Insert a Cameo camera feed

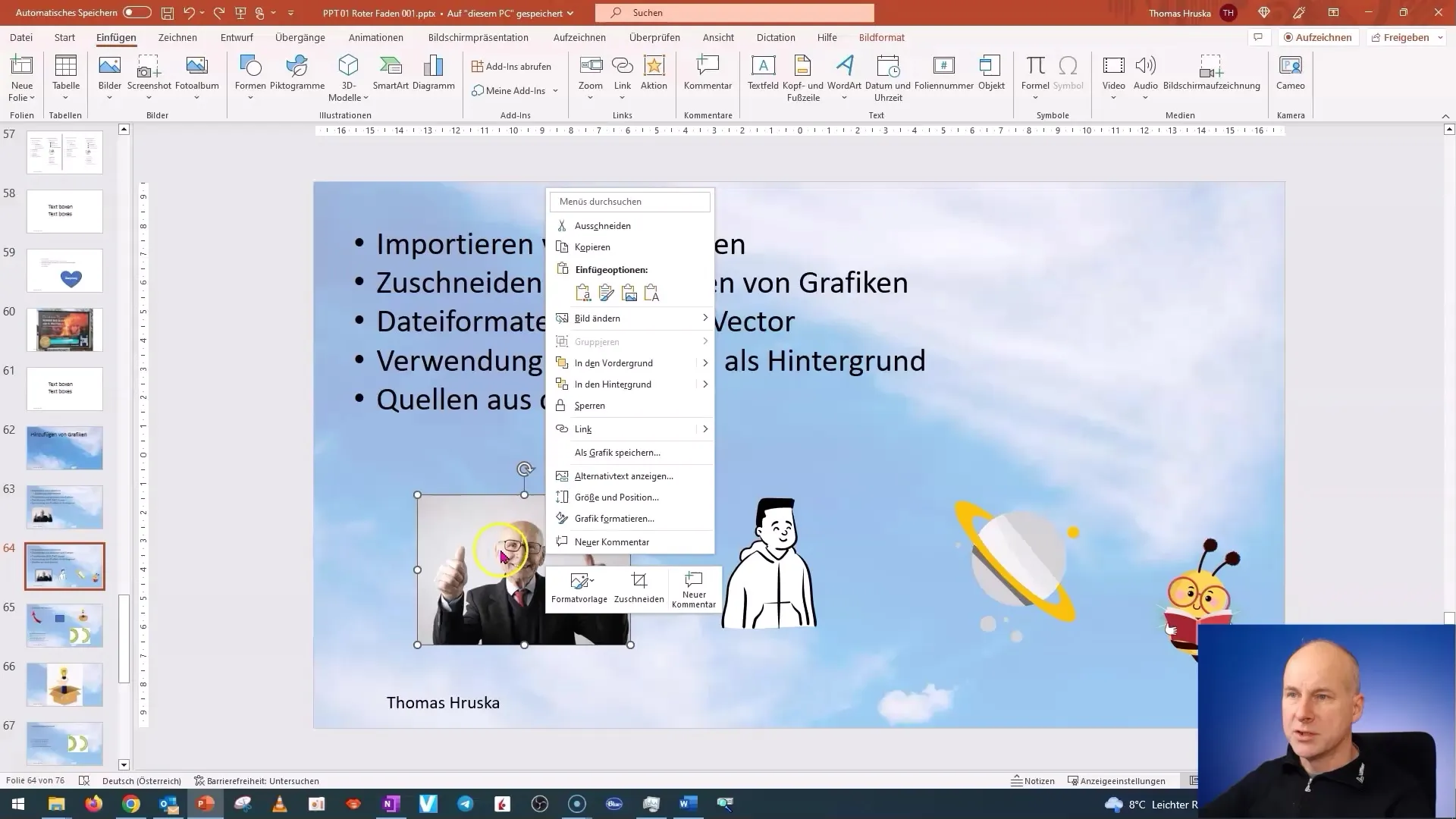point(1291,74)
